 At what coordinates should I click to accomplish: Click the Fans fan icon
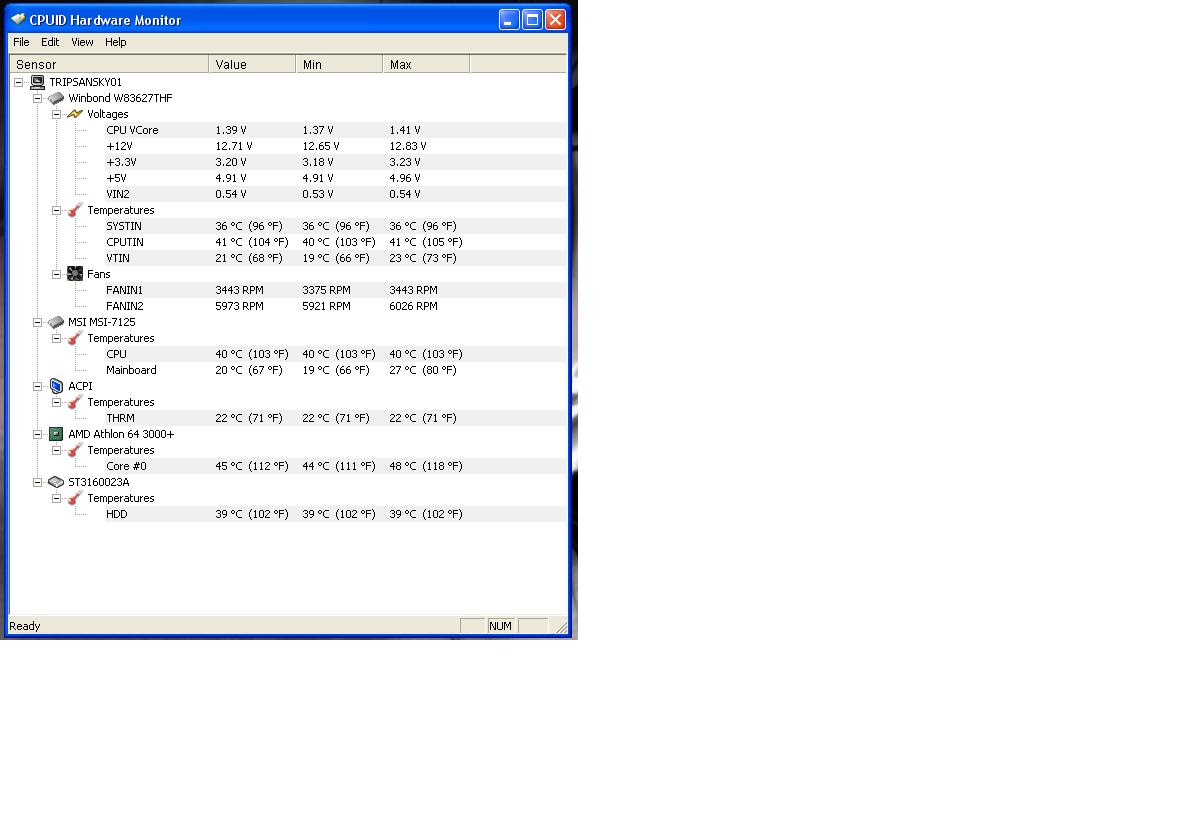(x=74, y=274)
